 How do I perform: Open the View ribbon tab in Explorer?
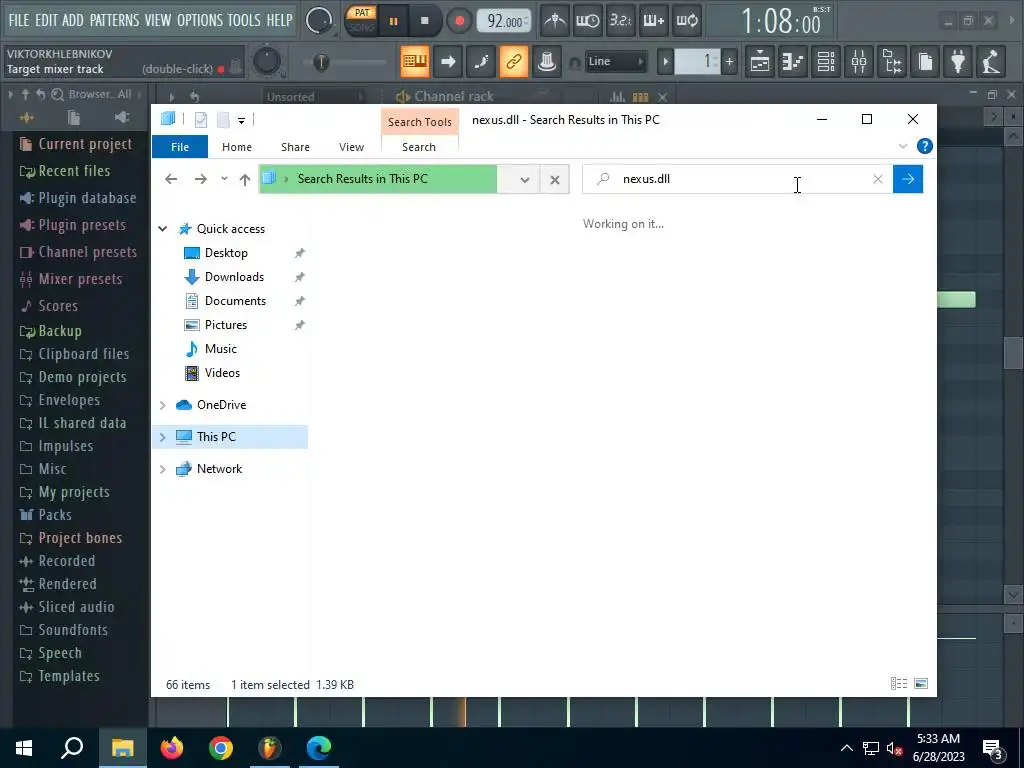click(351, 147)
